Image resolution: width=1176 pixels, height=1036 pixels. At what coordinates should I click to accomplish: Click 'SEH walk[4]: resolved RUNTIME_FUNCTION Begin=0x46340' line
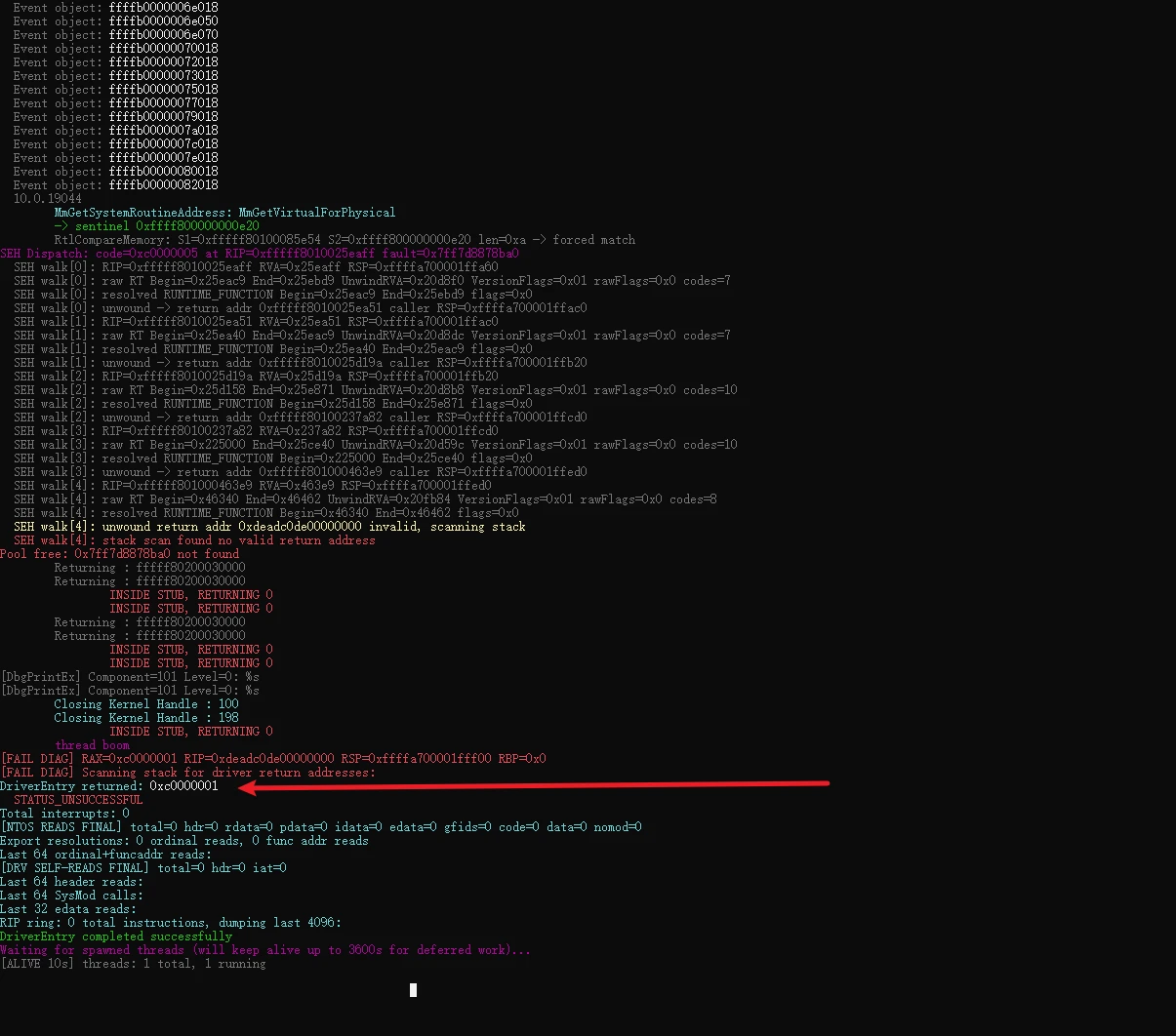(266, 512)
